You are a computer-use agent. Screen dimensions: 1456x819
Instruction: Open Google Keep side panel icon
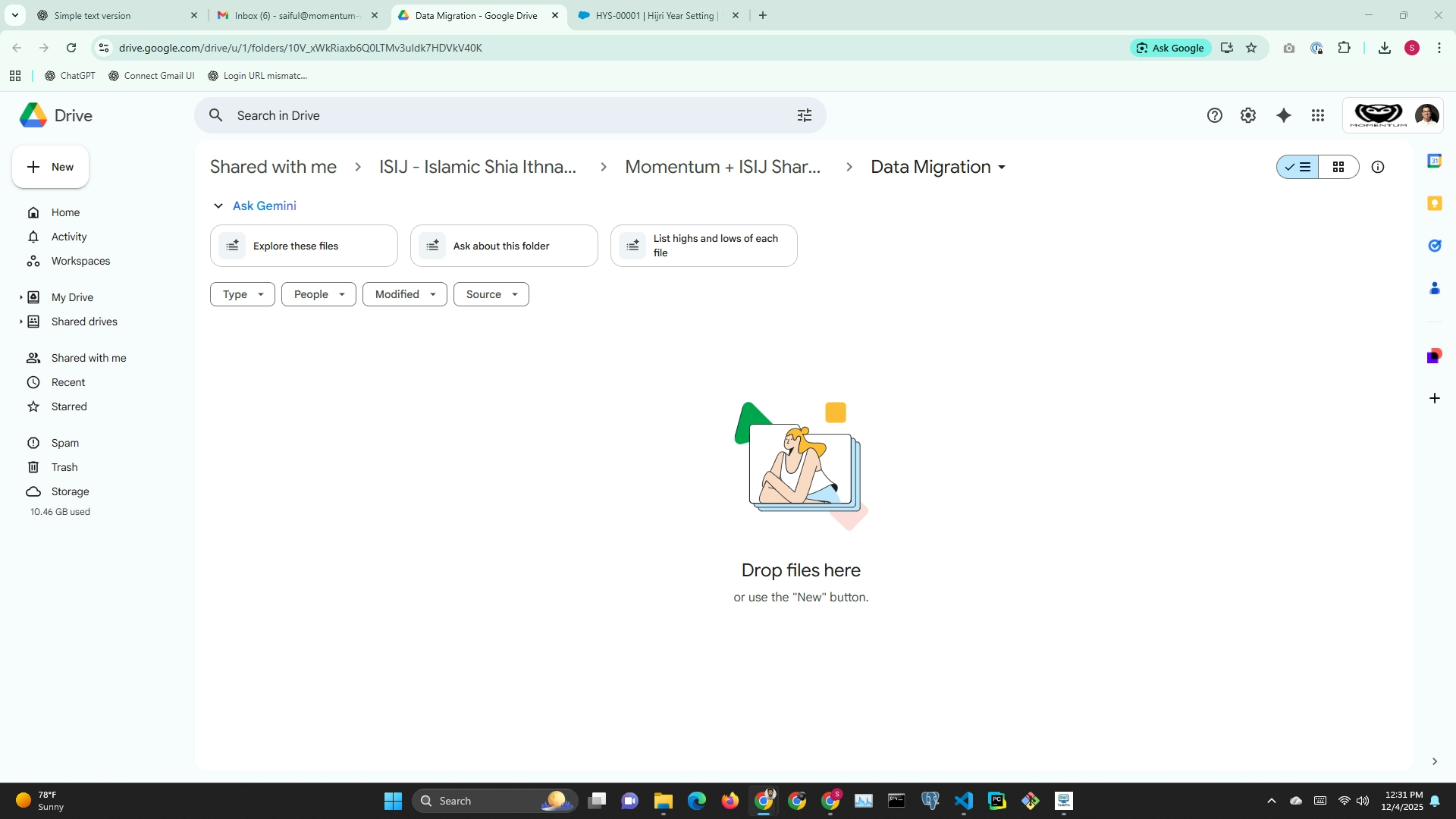click(1434, 203)
